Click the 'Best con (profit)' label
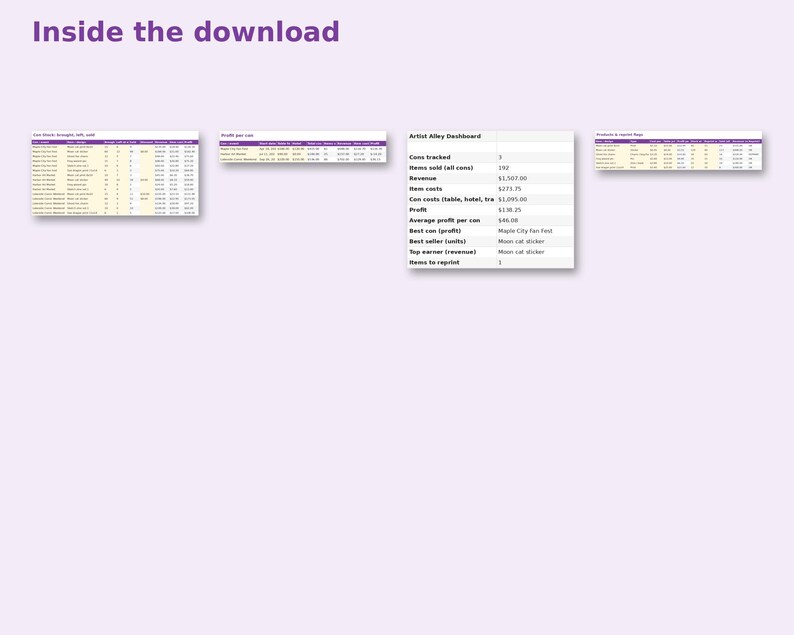Screen dimensions: 794x635 [434, 231]
